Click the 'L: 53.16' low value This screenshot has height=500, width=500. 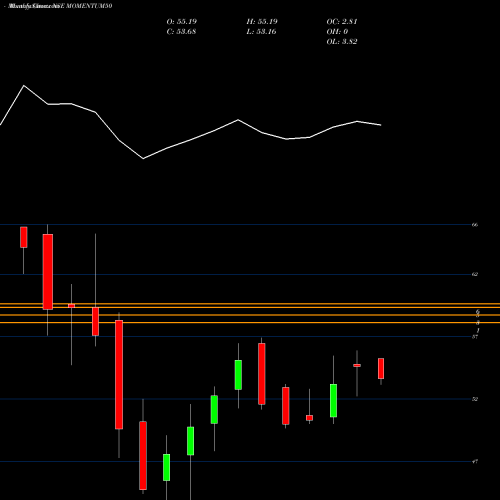point(261,32)
